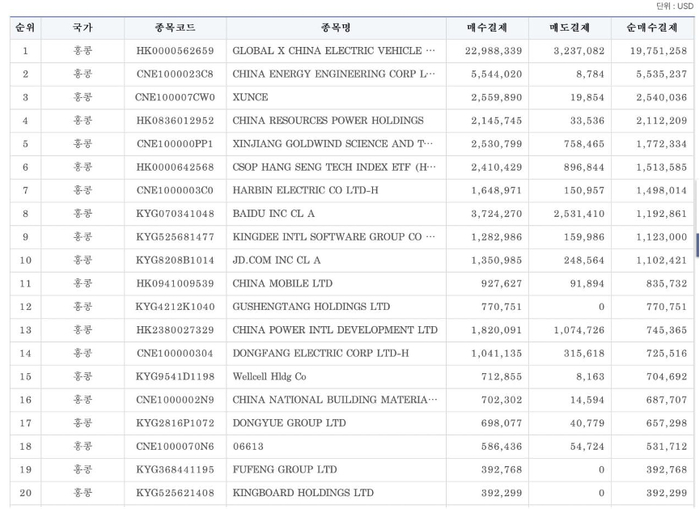
Task: Click net buy value 1,123,000
Action: (662, 237)
